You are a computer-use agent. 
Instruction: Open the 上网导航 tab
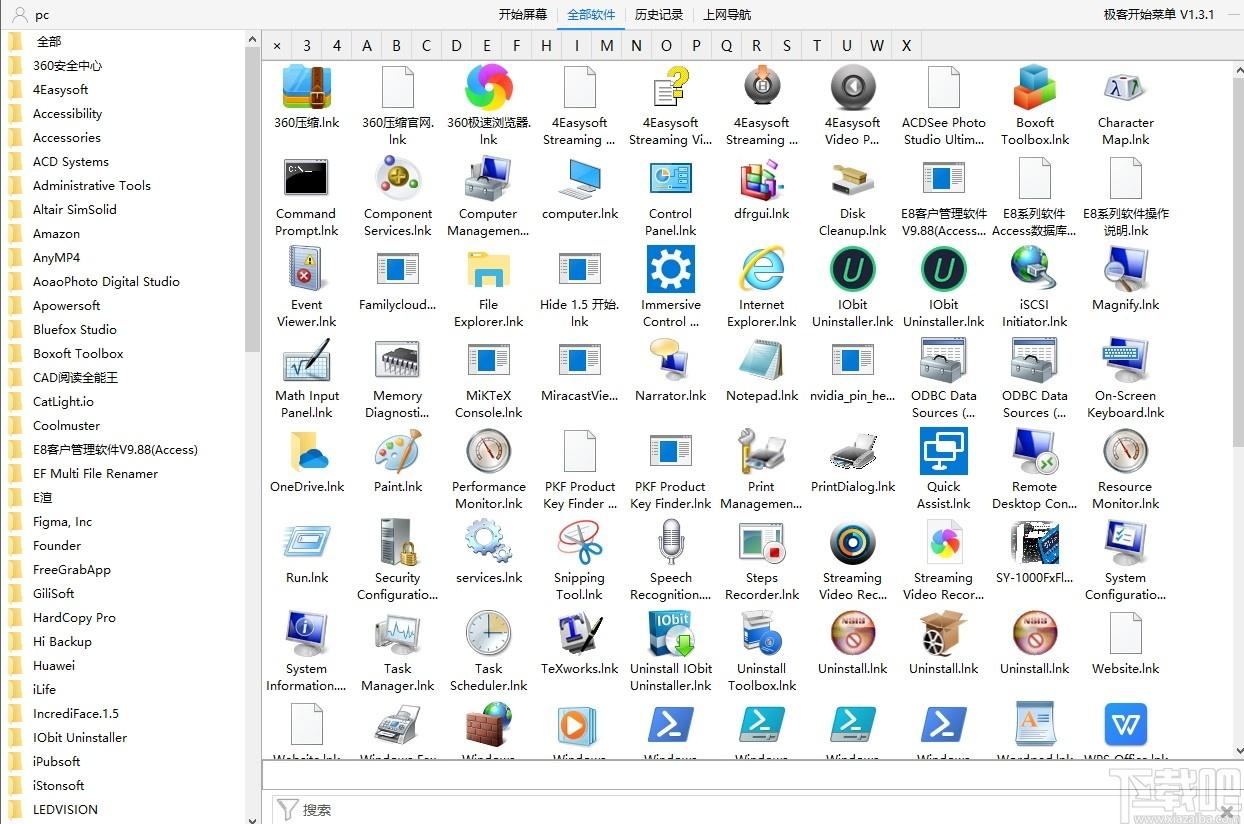coord(727,15)
